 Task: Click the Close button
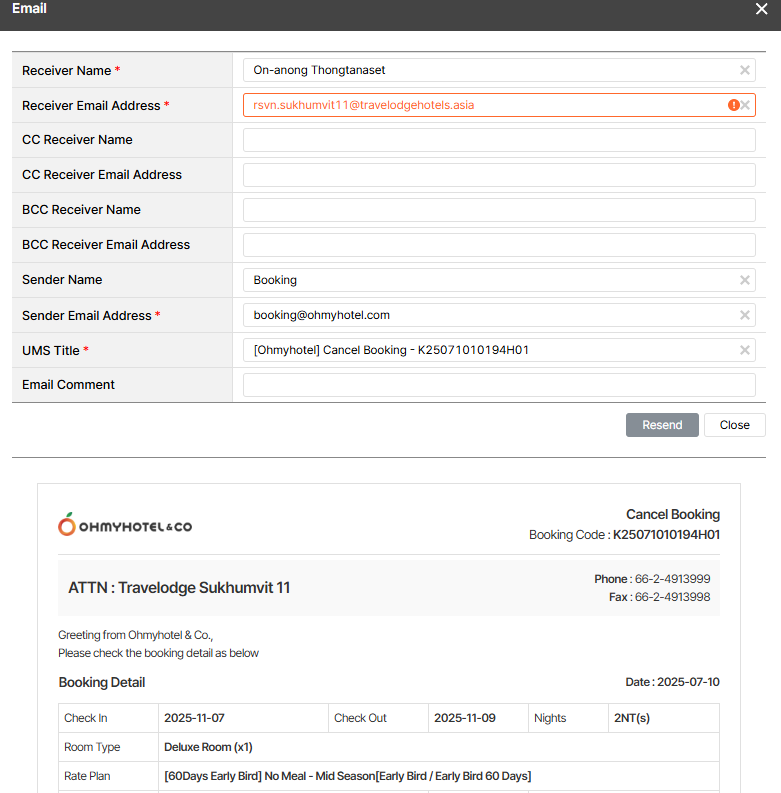(x=734, y=425)
